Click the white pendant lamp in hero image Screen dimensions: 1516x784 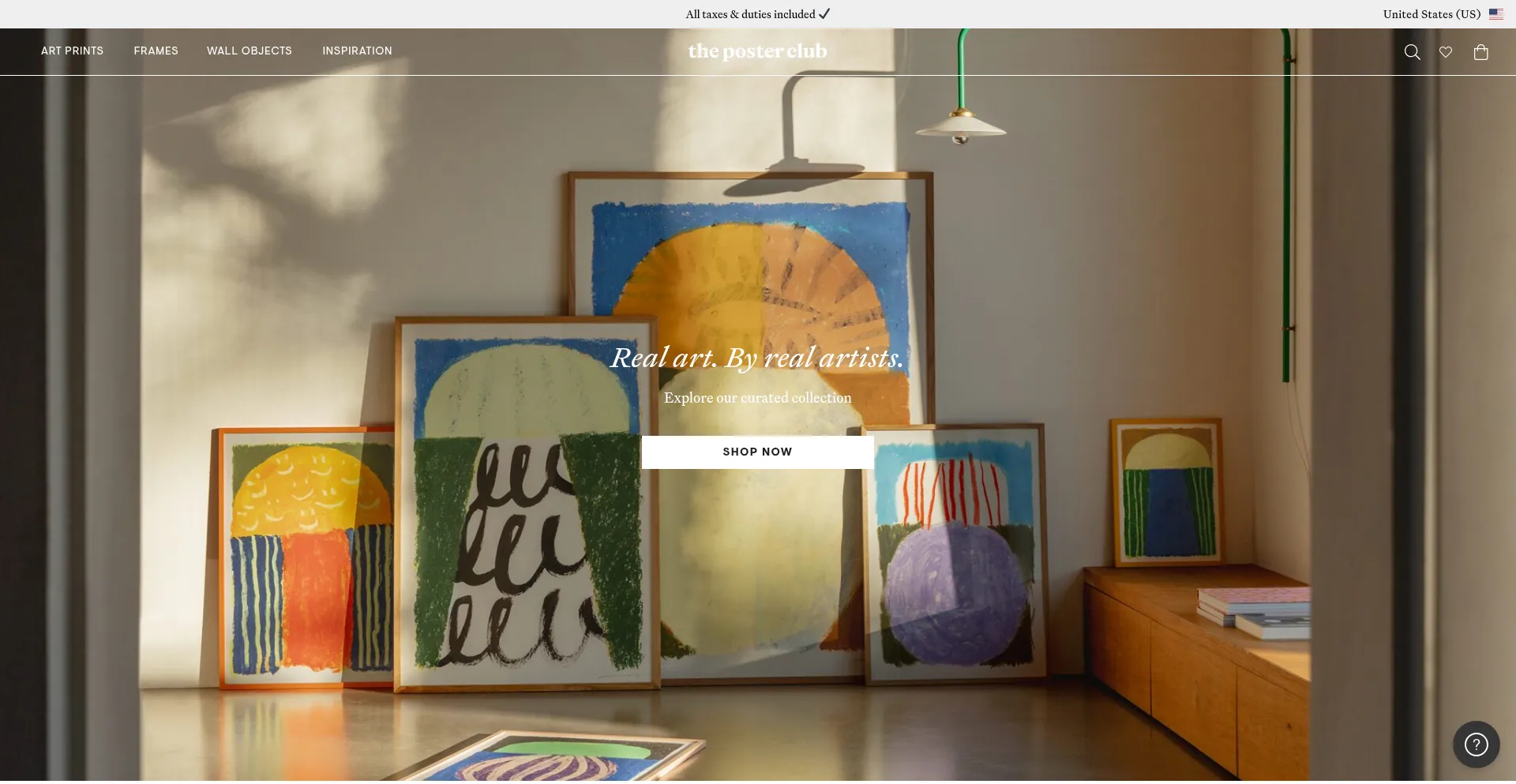click(x=961, y=126)
